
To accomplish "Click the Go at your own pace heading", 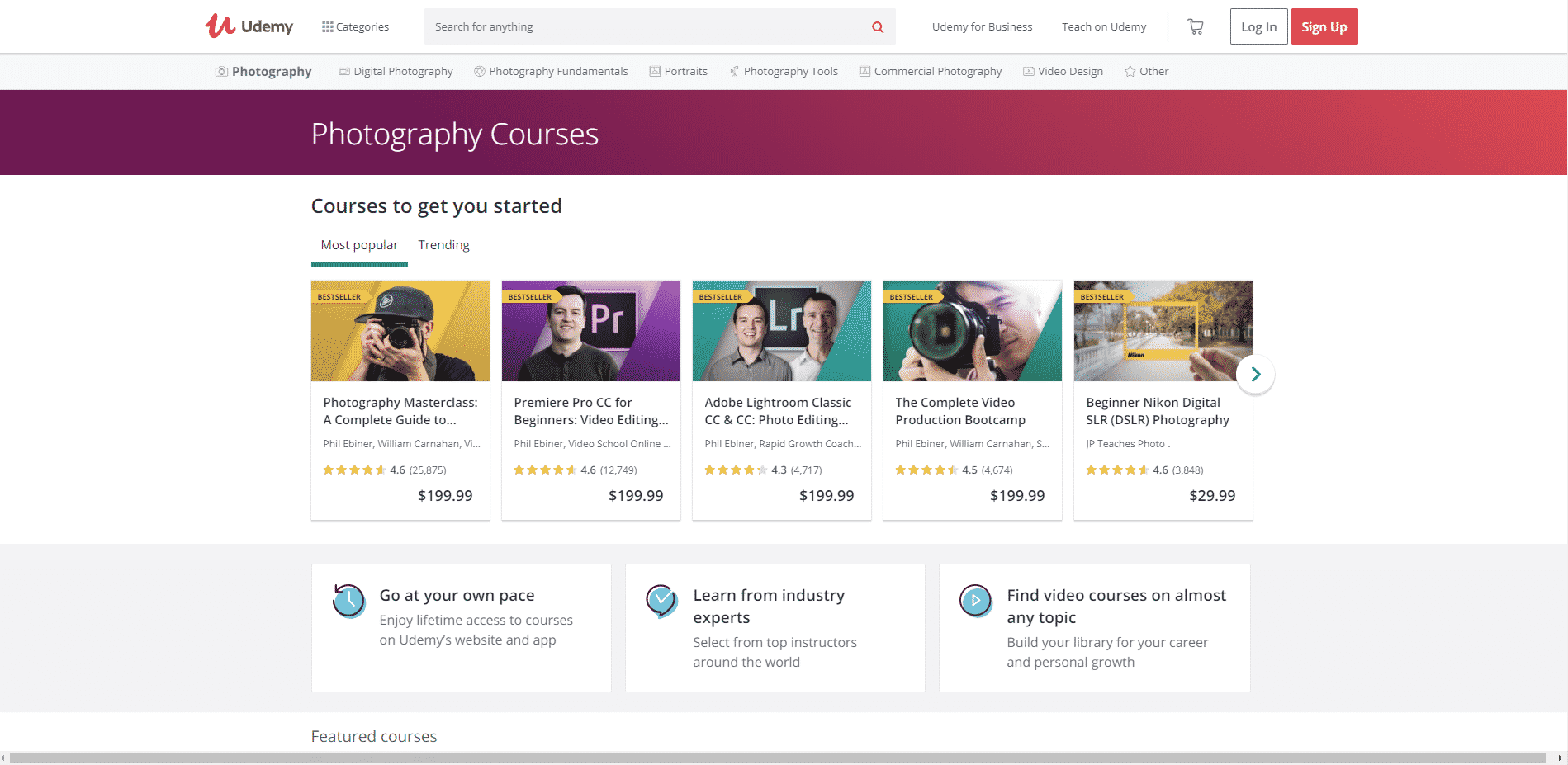I will pyautogui.click(x=457, y=595).
